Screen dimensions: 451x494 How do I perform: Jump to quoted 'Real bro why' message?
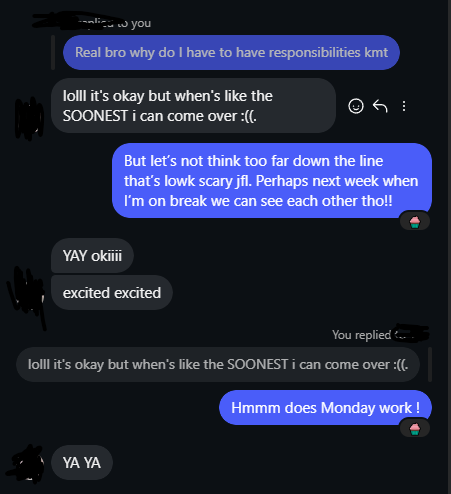point(231,52)
